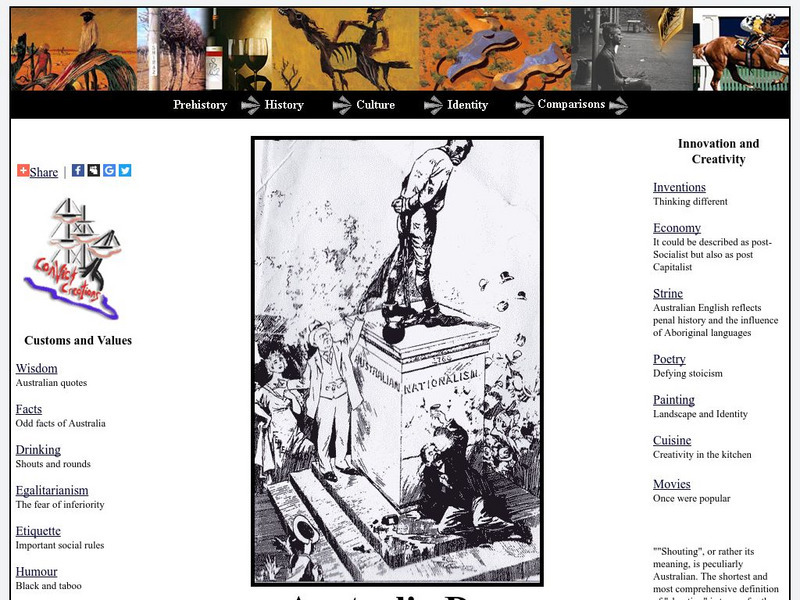Follow the Drinking link
Screen dimensions: 800x600
(x=38, y=450)
